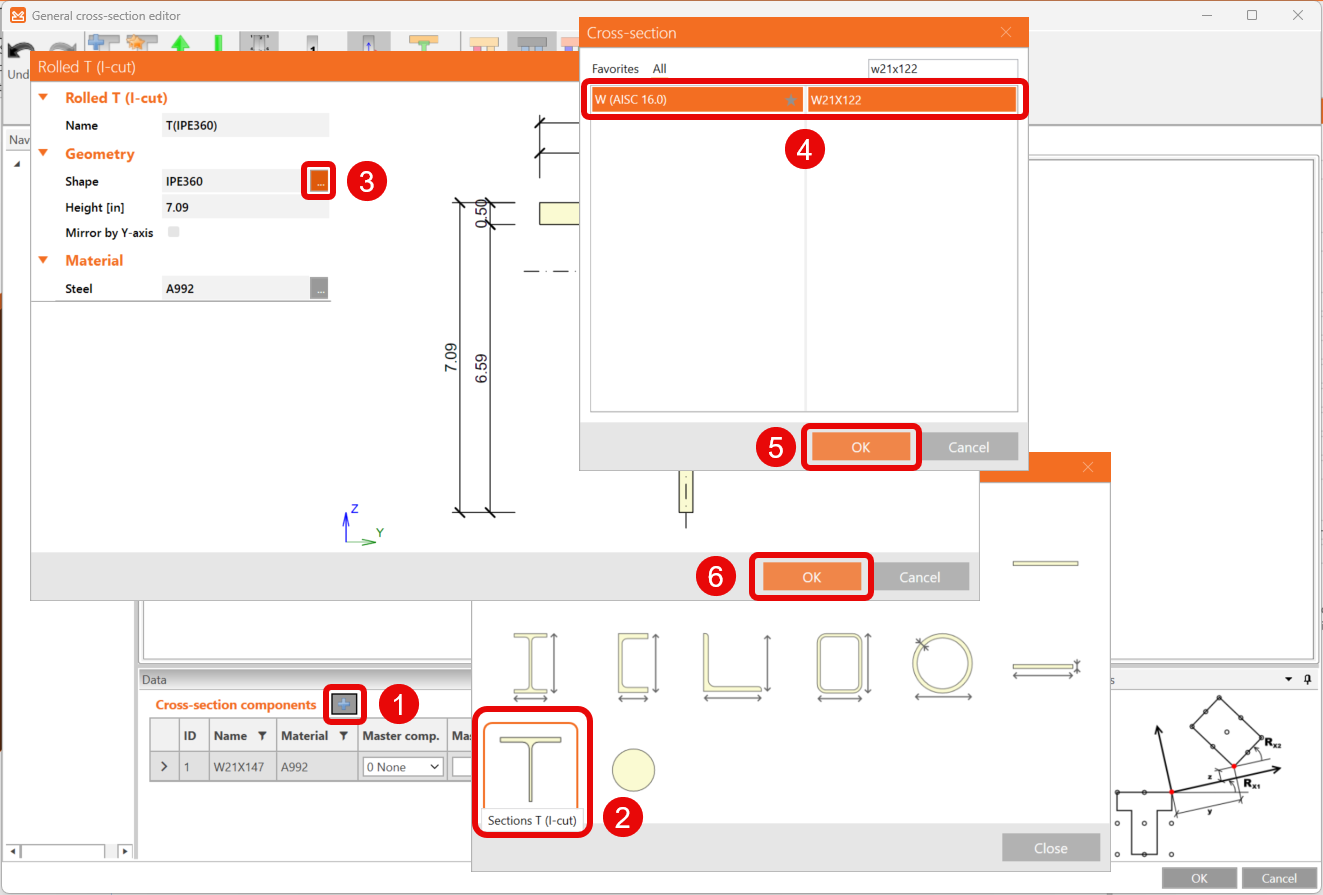
Task: Click Cancel in the General cross-section editor window
Action: click(1280, 878)
